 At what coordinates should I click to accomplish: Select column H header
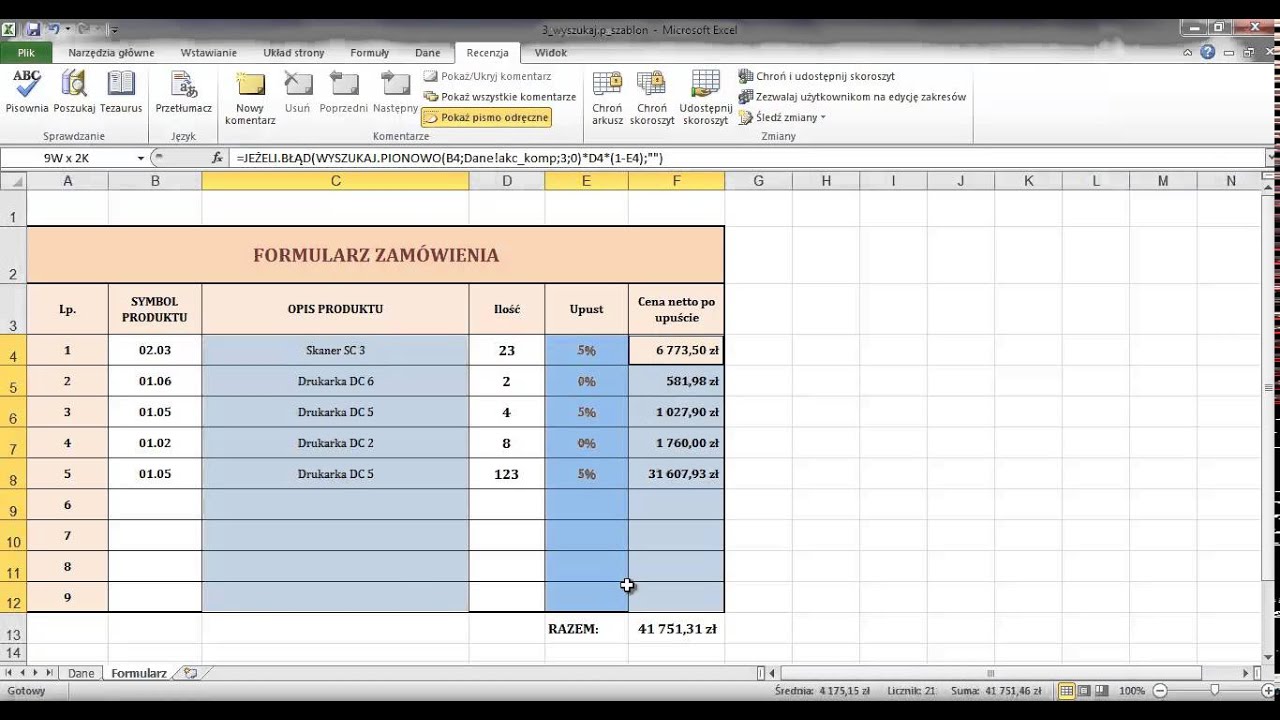click(x=826, y=181)
